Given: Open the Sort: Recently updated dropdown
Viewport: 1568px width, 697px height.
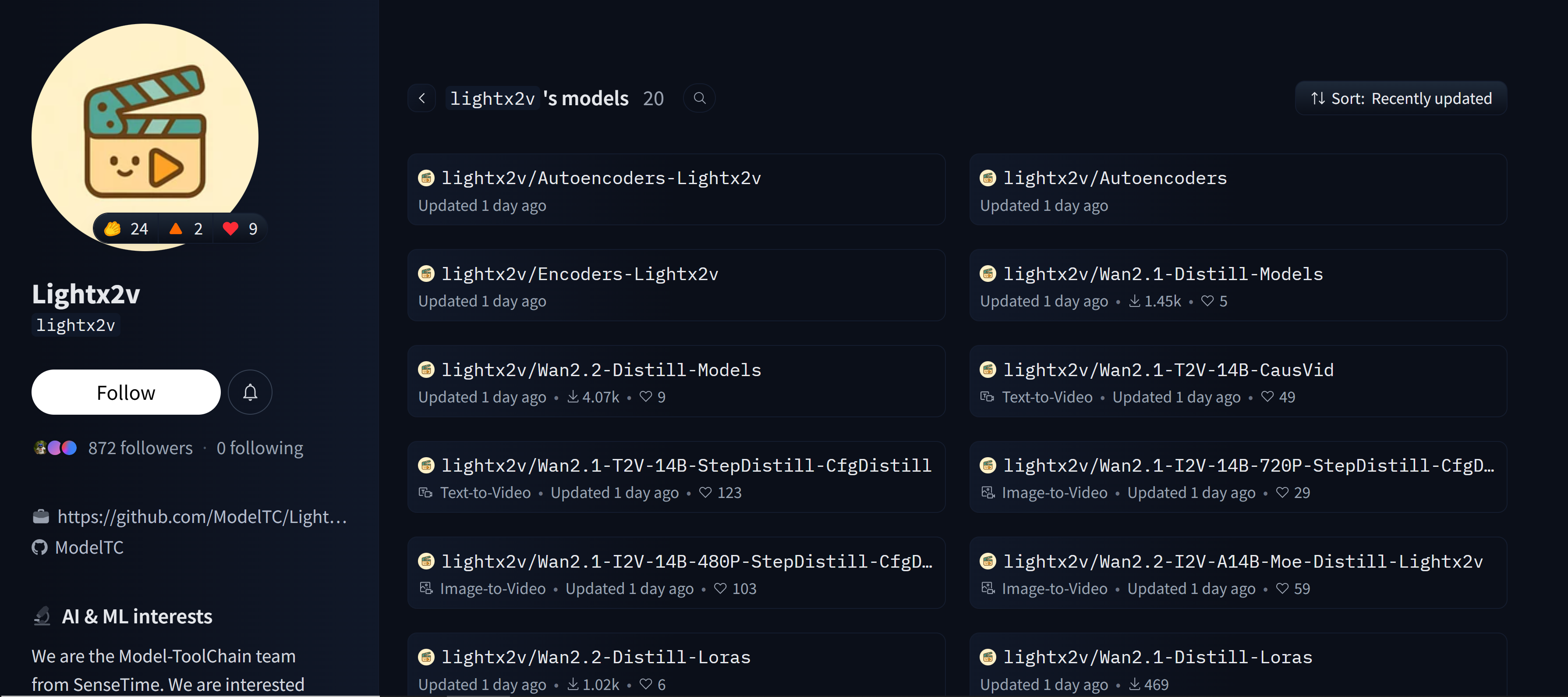Looking at the screenshot, I should [x=1401, y=98].
